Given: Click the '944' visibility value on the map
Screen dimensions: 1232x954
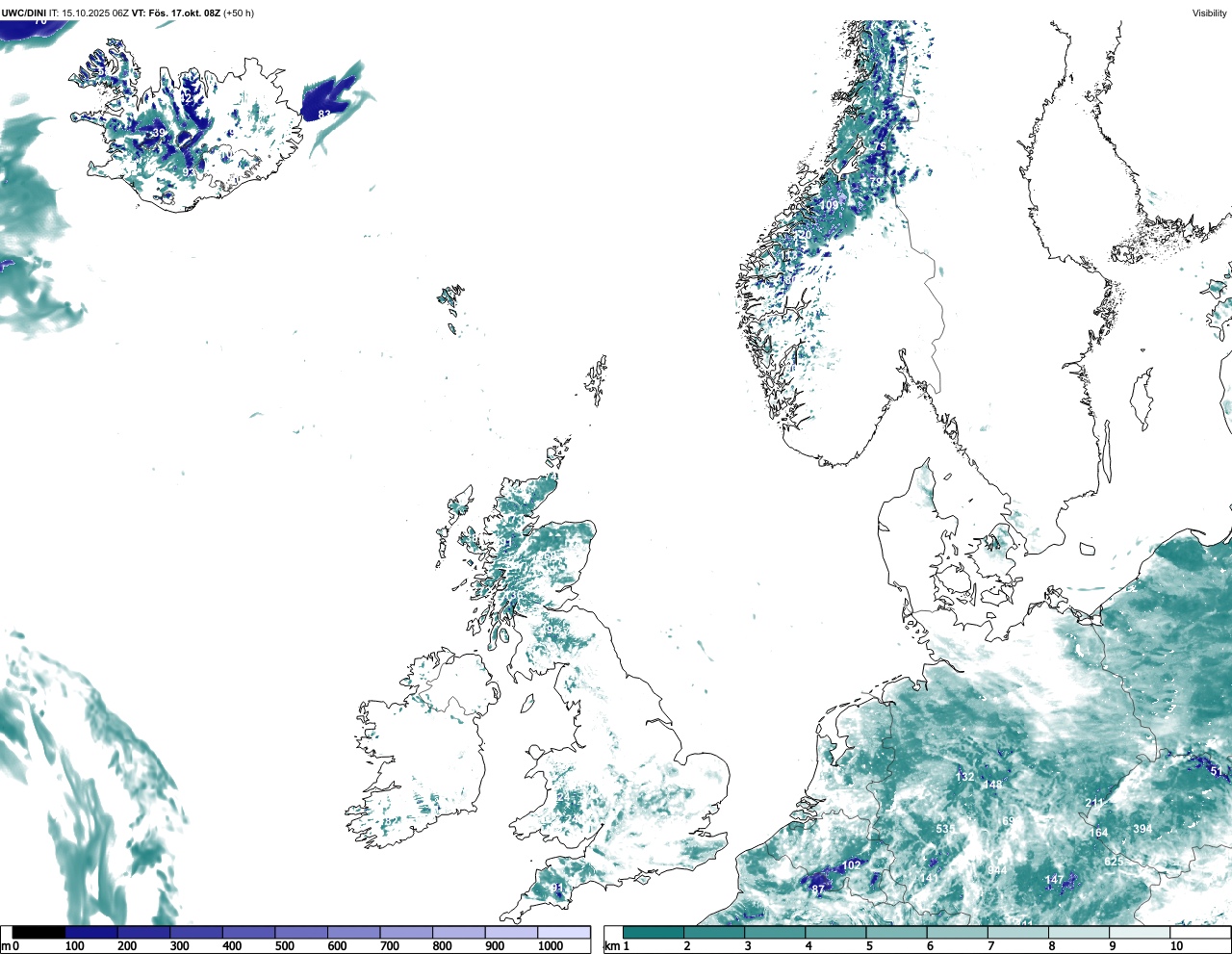Looking at the screenshot, I should coord(997,871).
